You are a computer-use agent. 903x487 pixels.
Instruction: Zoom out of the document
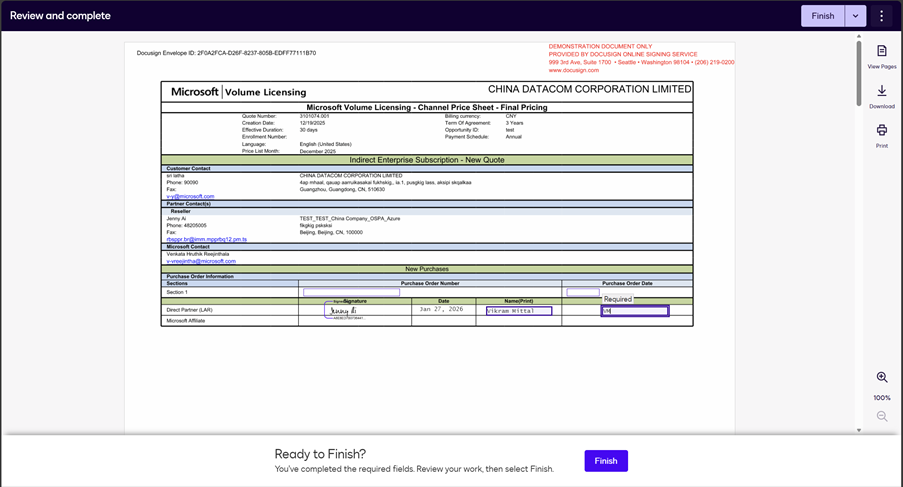pos(882,416)
